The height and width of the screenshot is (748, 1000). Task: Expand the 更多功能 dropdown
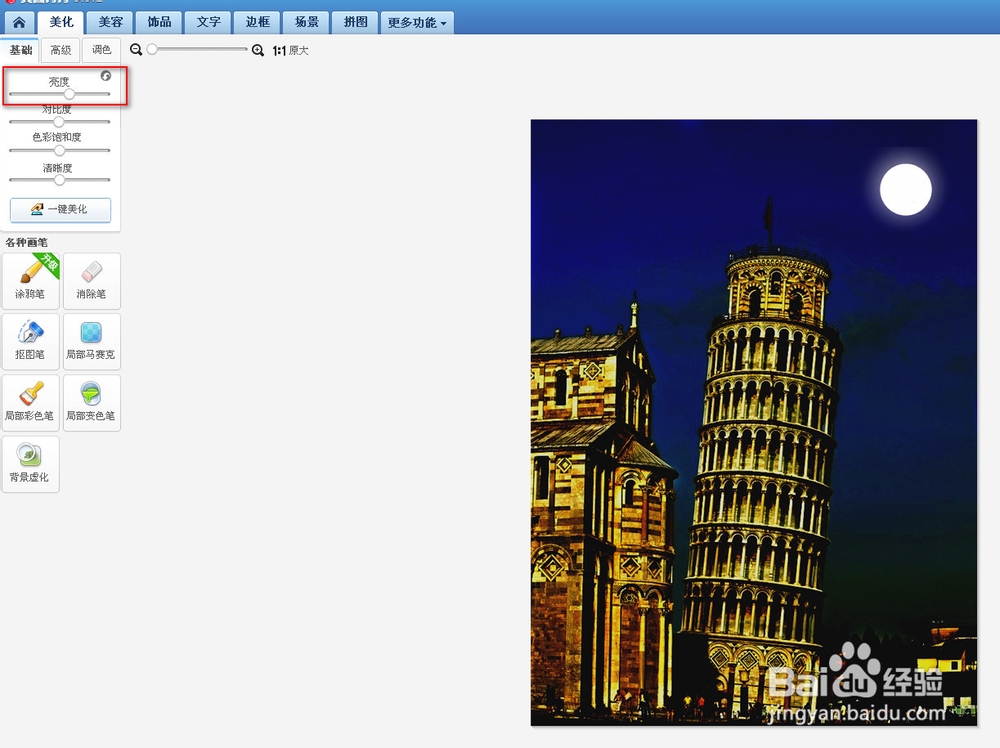tap(417, 23)
